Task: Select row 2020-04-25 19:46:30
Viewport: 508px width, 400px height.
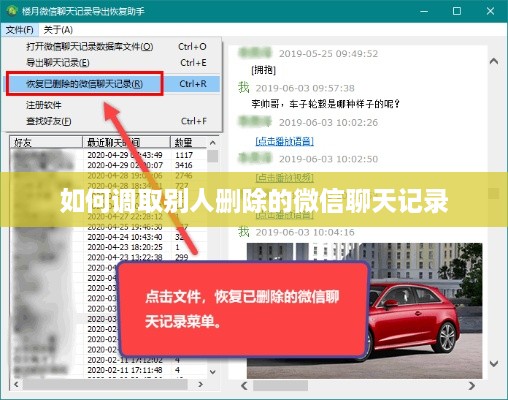Action: point(108,227)
